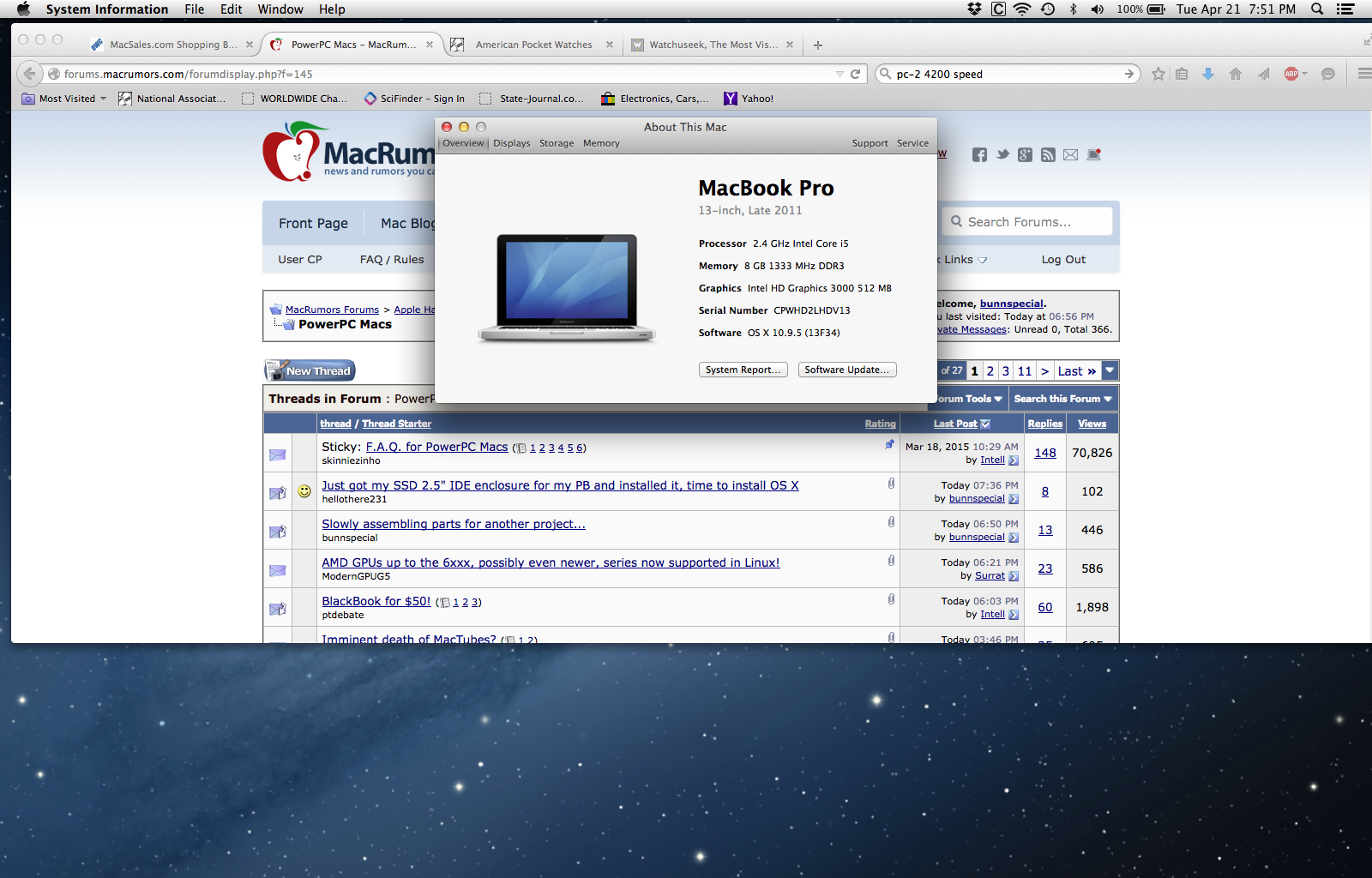This screenshot has height=878, width=1372.
Task: Open a new Firefox tab
Action: [818, 45]
